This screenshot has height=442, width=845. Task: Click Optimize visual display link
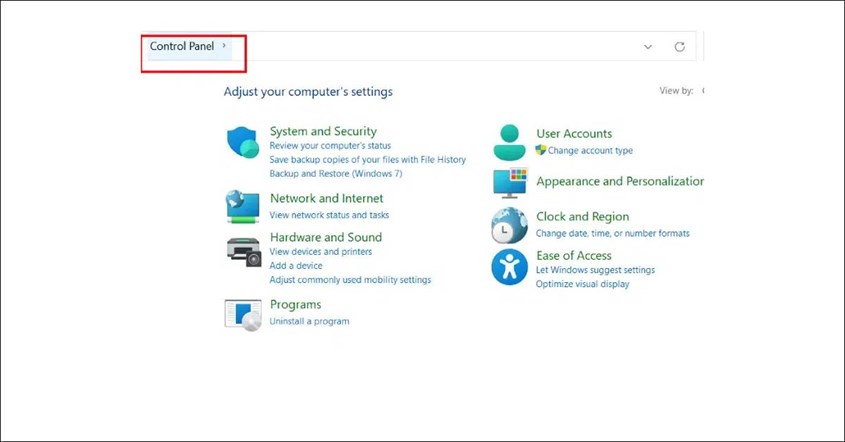point(583,284)
